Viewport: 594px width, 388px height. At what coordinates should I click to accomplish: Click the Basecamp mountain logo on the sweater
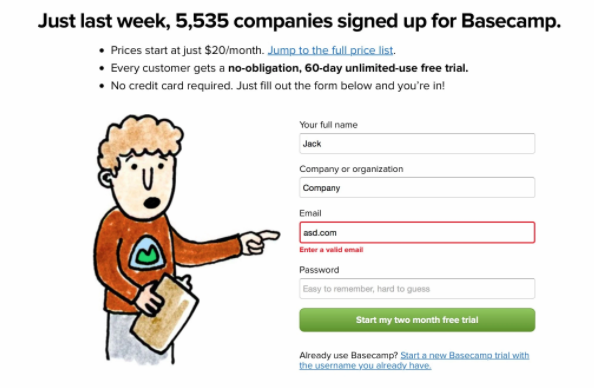pos(147,252)
